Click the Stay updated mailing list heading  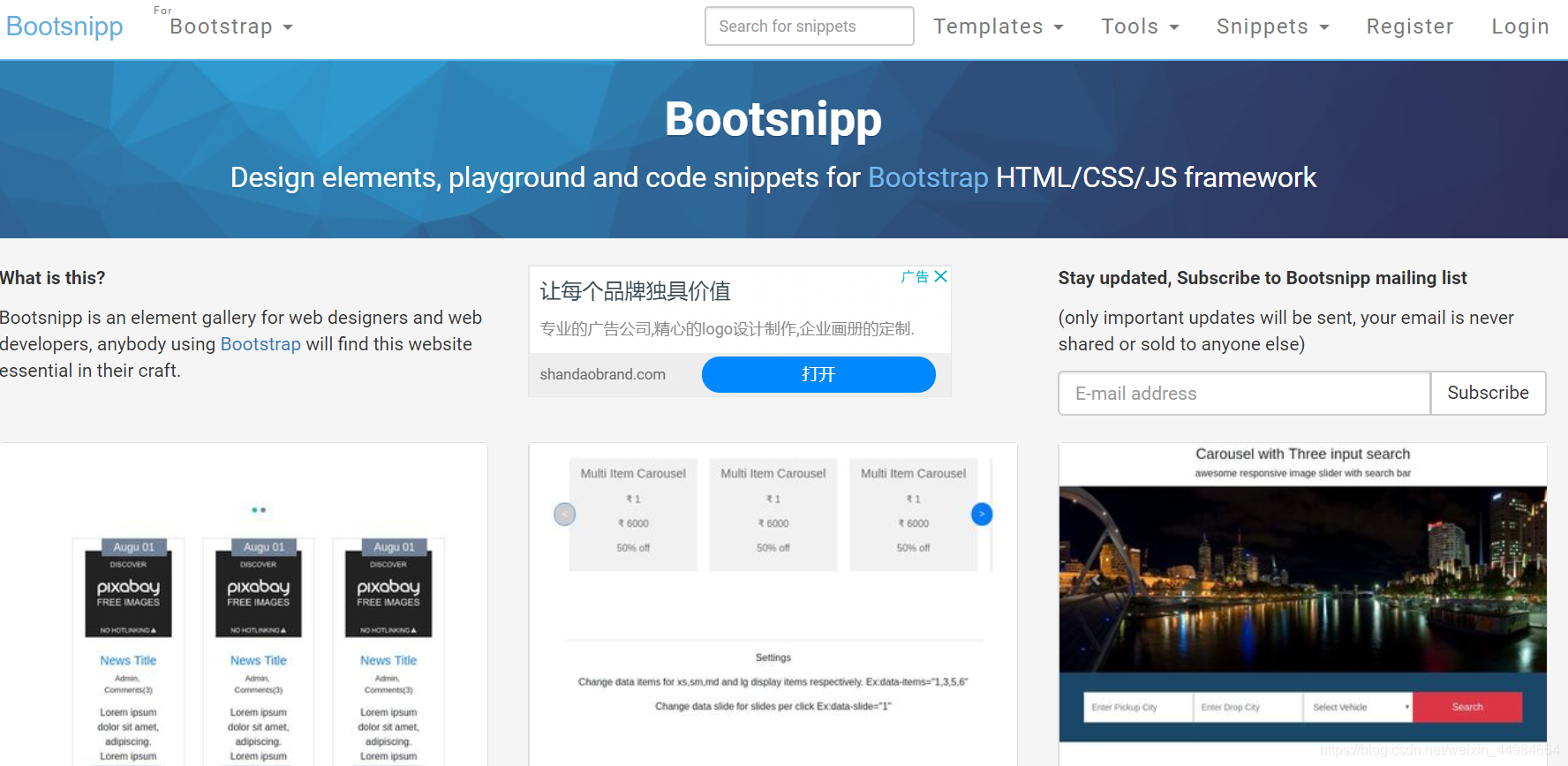click(1263, 278)
